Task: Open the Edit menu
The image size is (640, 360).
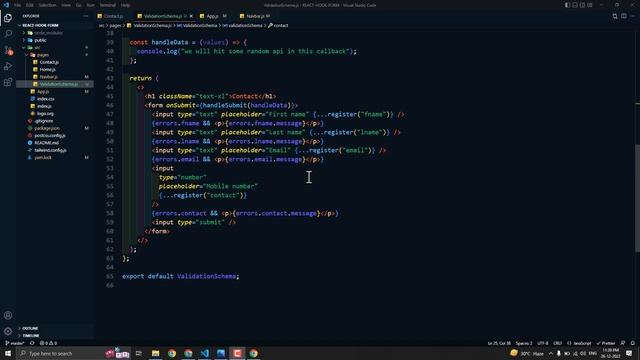Action: pyautogui.click(x=30, y=5)
